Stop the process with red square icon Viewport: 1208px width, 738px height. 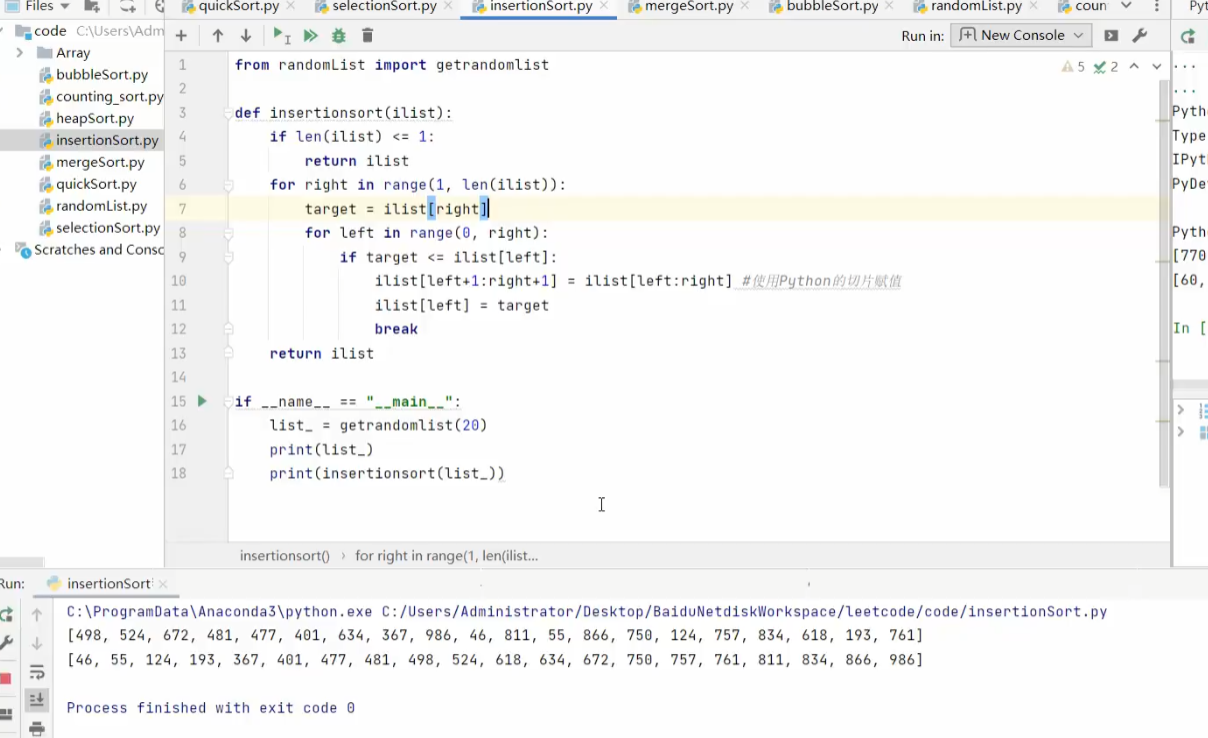(x=5, y=678)
